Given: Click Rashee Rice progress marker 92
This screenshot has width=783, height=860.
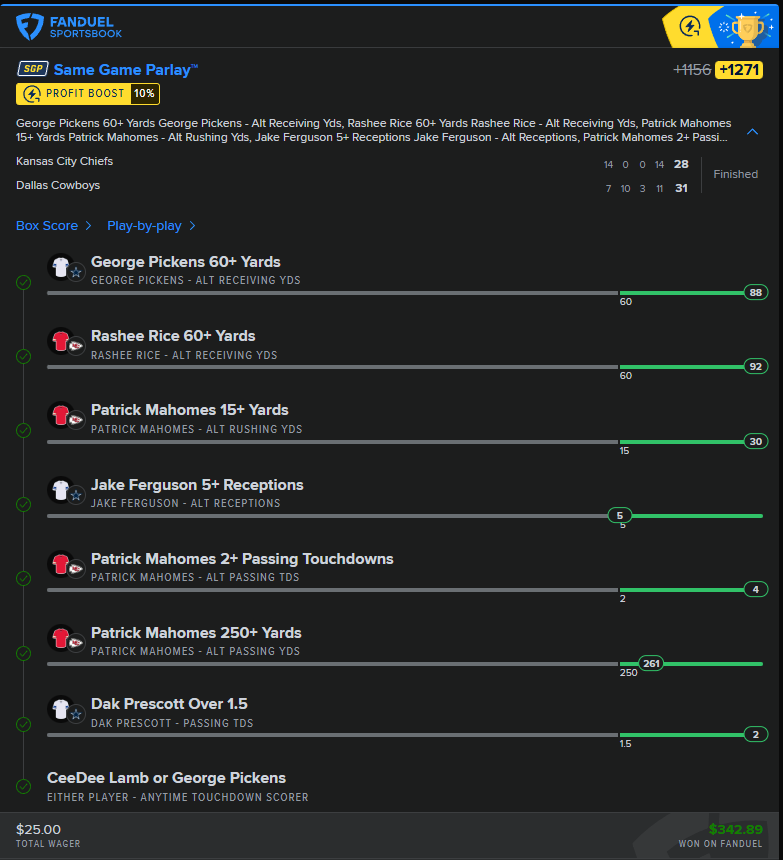Looking at the screenshot, I should coord(756,366).
